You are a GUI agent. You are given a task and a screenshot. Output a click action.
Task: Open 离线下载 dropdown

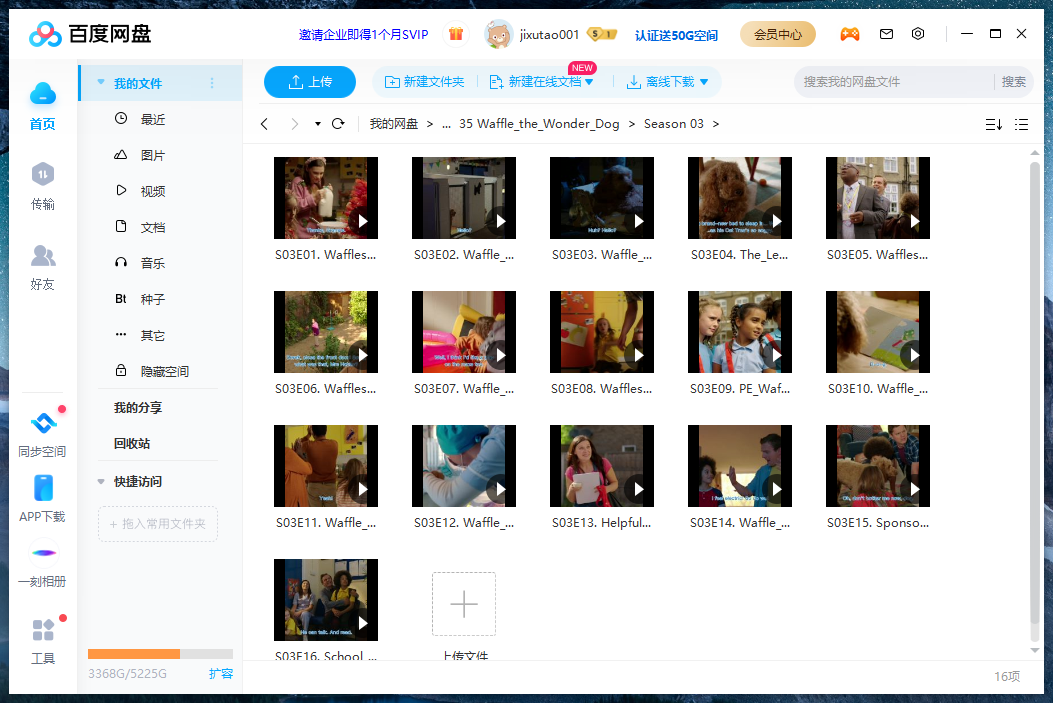(x=704, y=82)
